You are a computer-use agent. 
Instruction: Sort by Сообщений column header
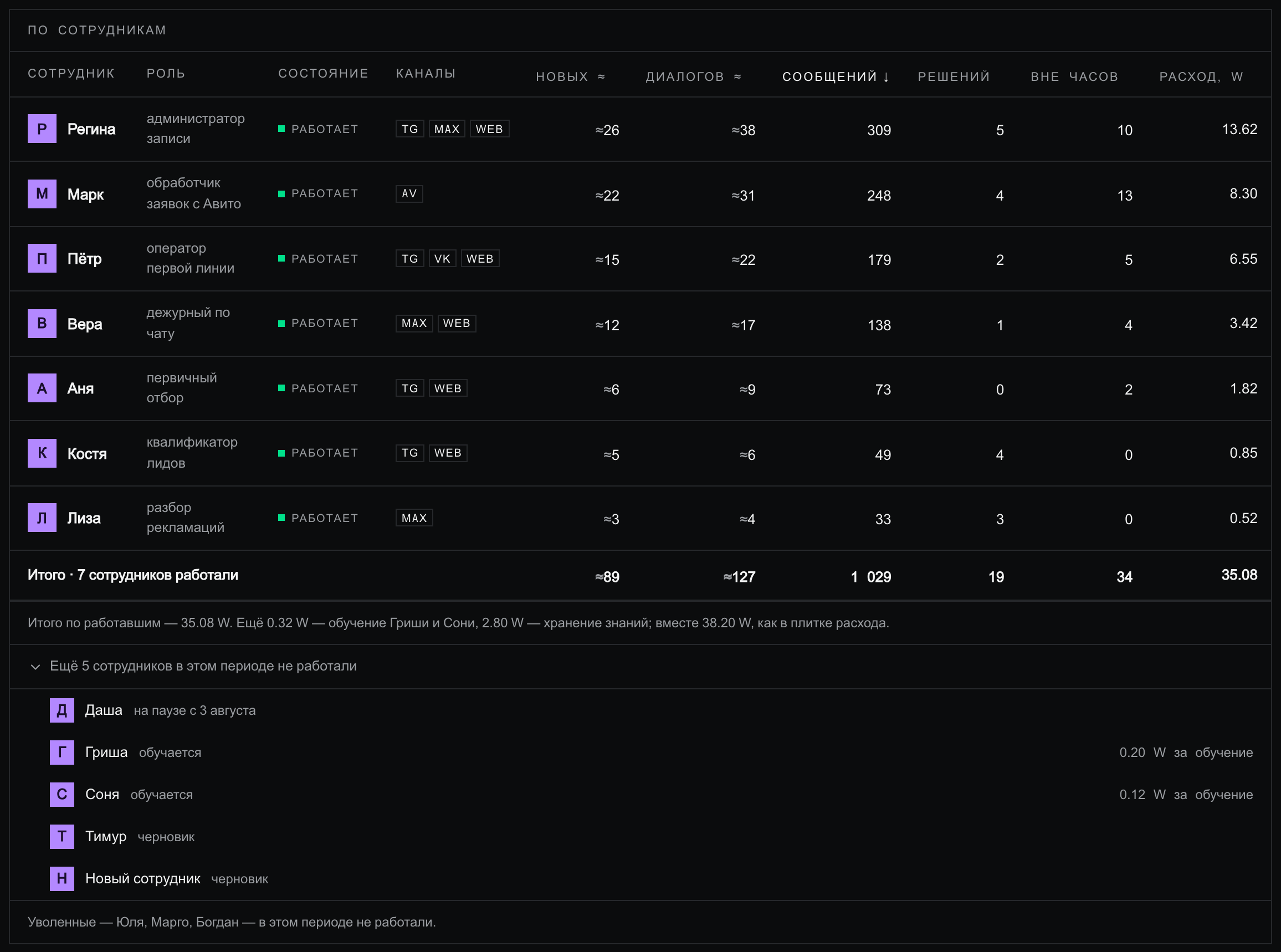point(836,76)
